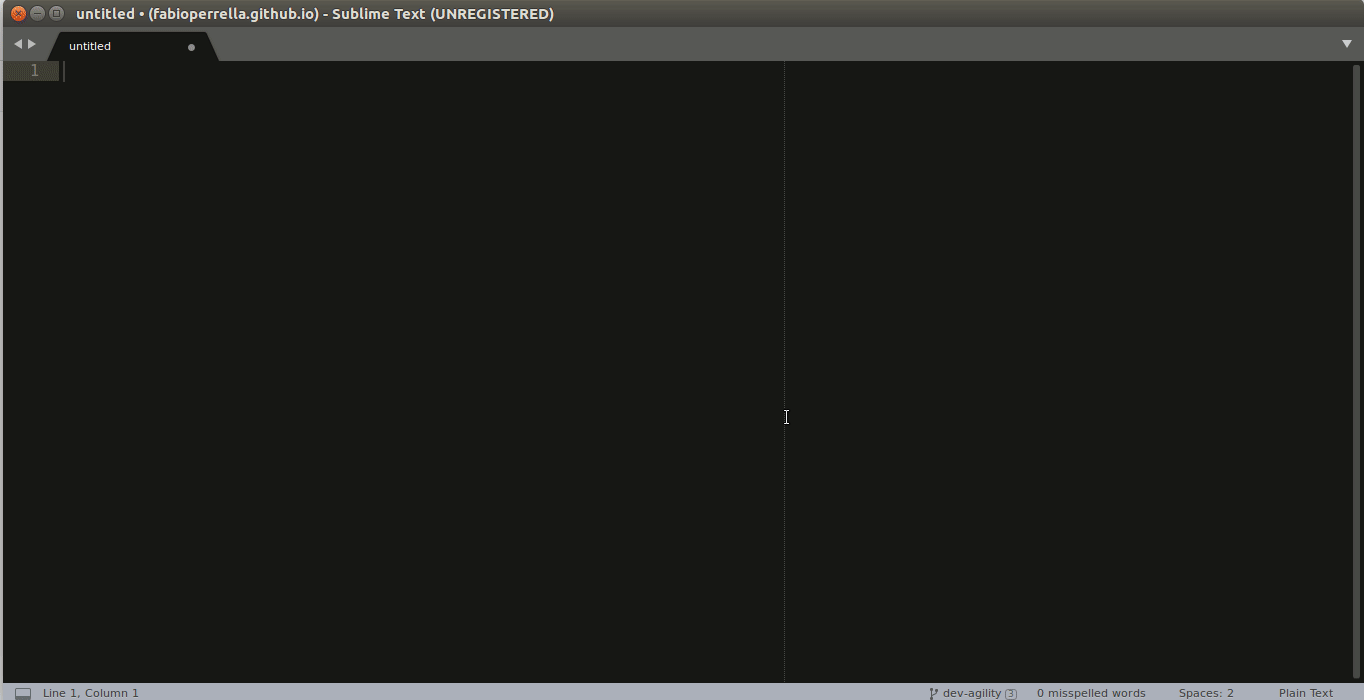Open the Plain Text syntax selector
The width and height of the screenshot is (1364, 700).
[1306, 693]
